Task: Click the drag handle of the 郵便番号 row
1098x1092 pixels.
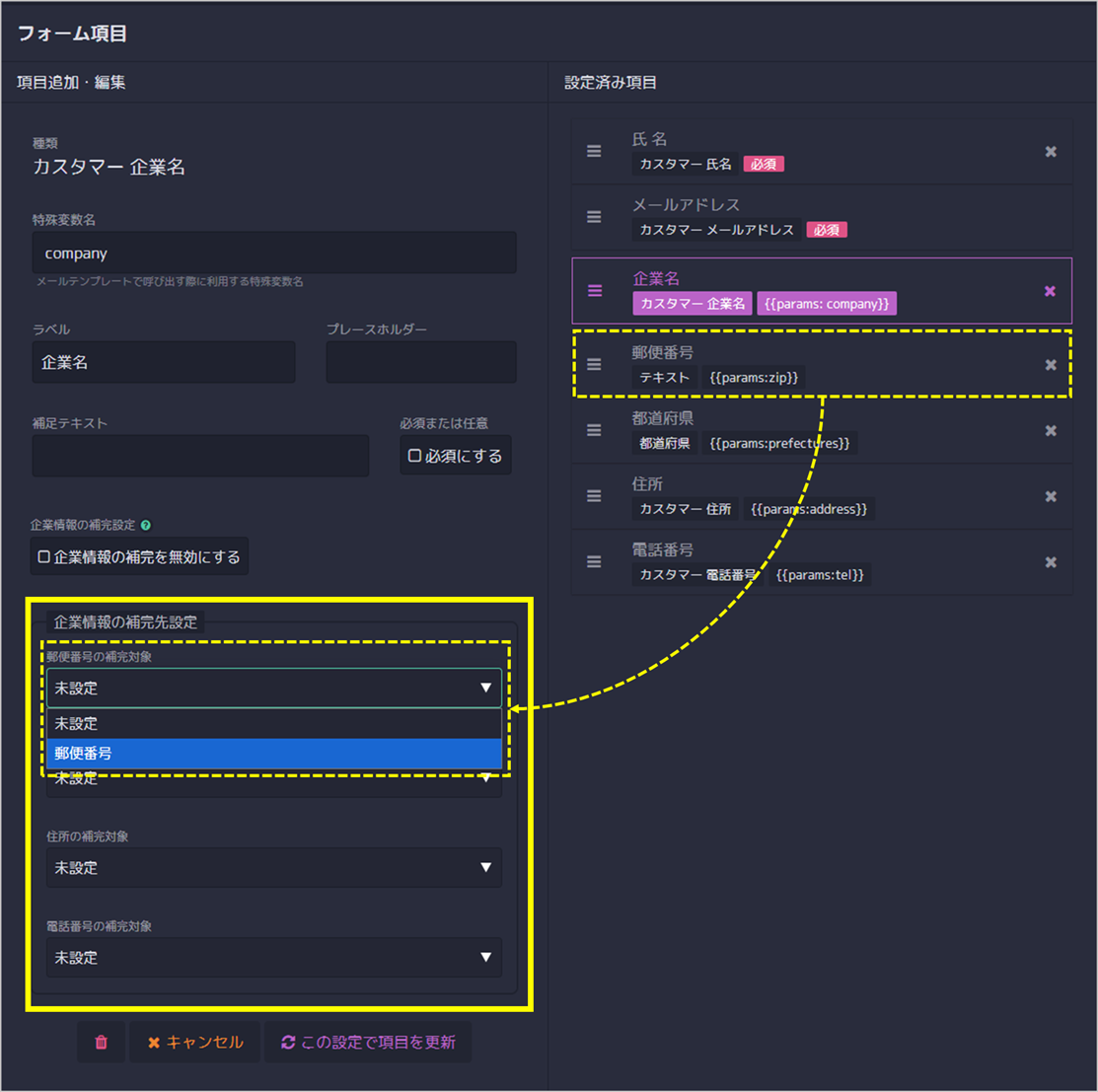Action: [594, 365]
